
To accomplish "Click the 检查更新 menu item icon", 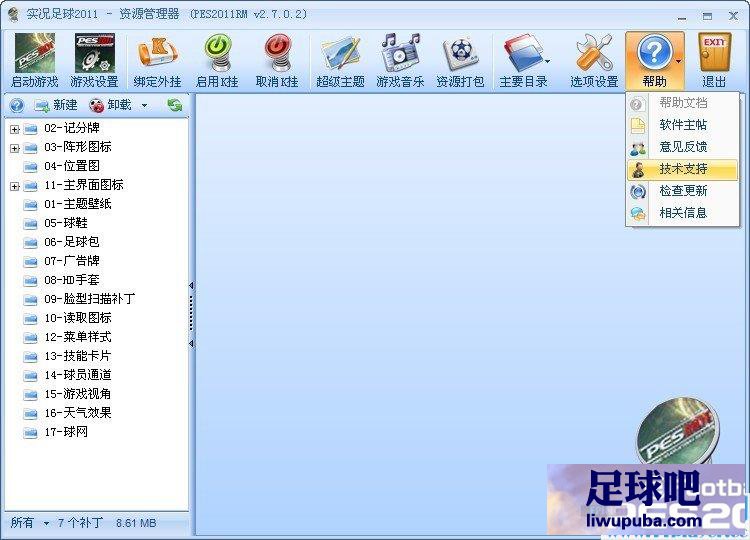I will pos(638,191).
